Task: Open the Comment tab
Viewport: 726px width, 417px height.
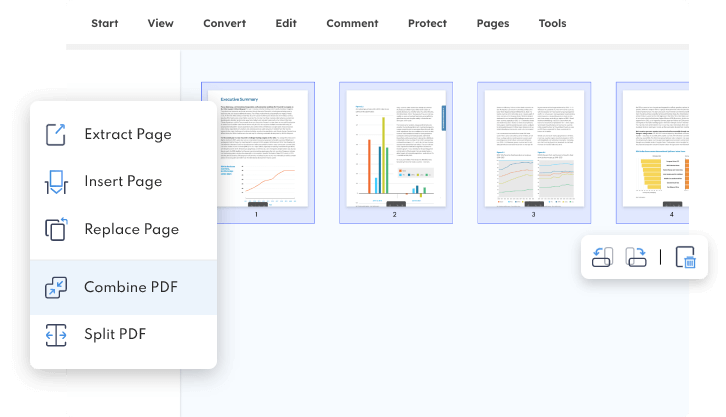Action: tap(352, 23)
